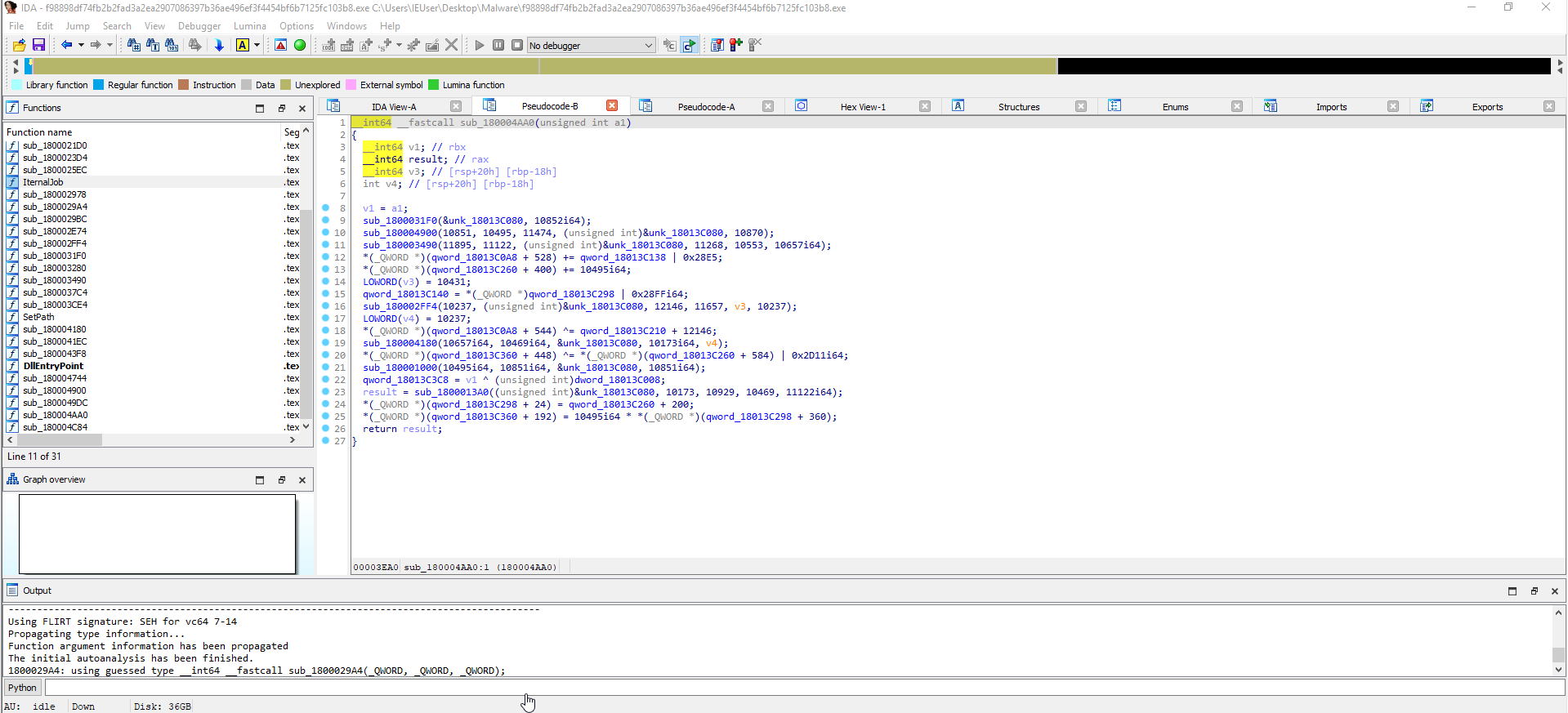Screen dimensions: 1568x713
Task: Switch to the Structures tab
Action: point(1019,107)
